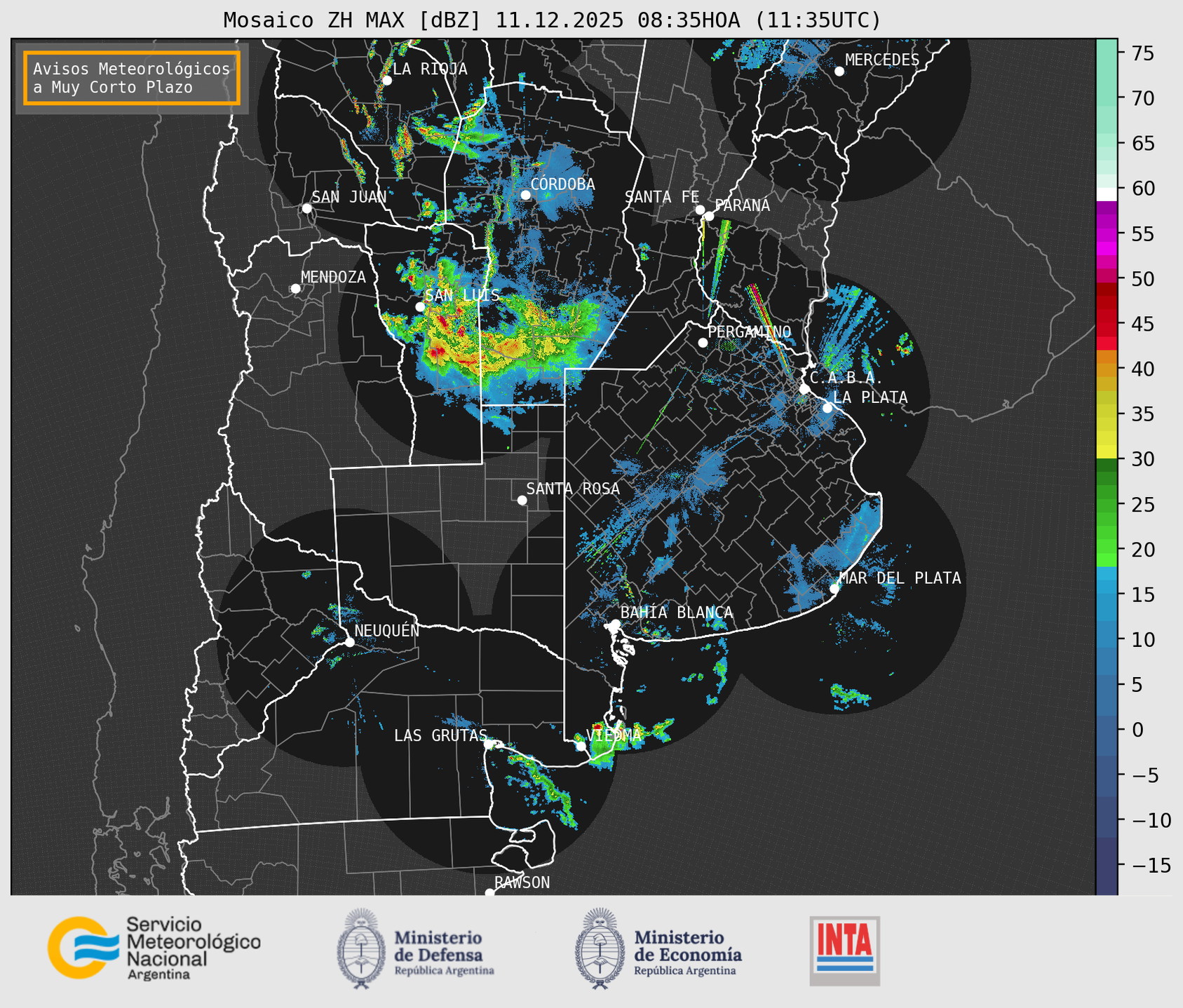Pick the white 60 dBZ band on the color scale

(x=1107, y=194)
